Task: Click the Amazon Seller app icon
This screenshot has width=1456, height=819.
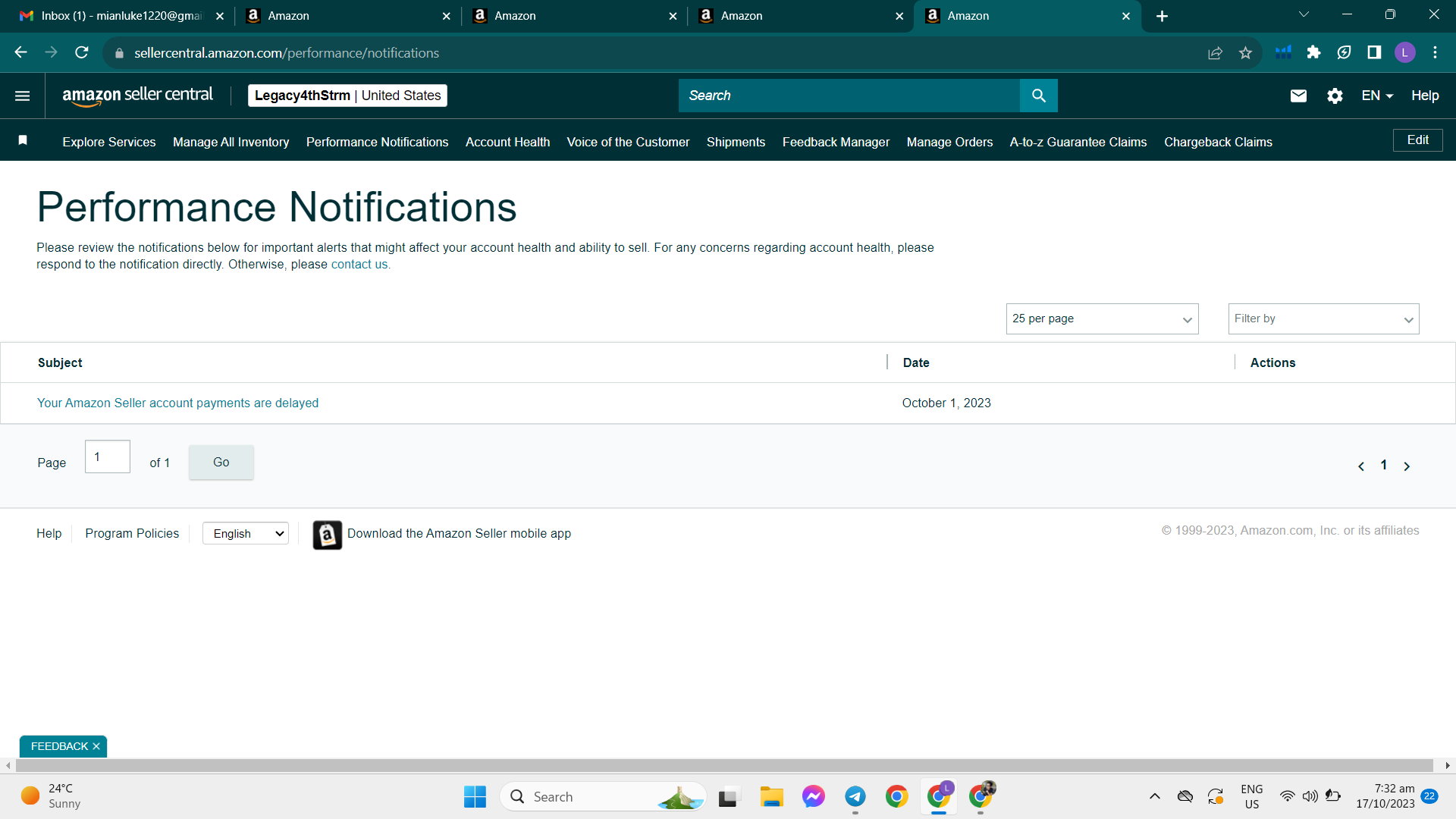Action: [327, 535]
